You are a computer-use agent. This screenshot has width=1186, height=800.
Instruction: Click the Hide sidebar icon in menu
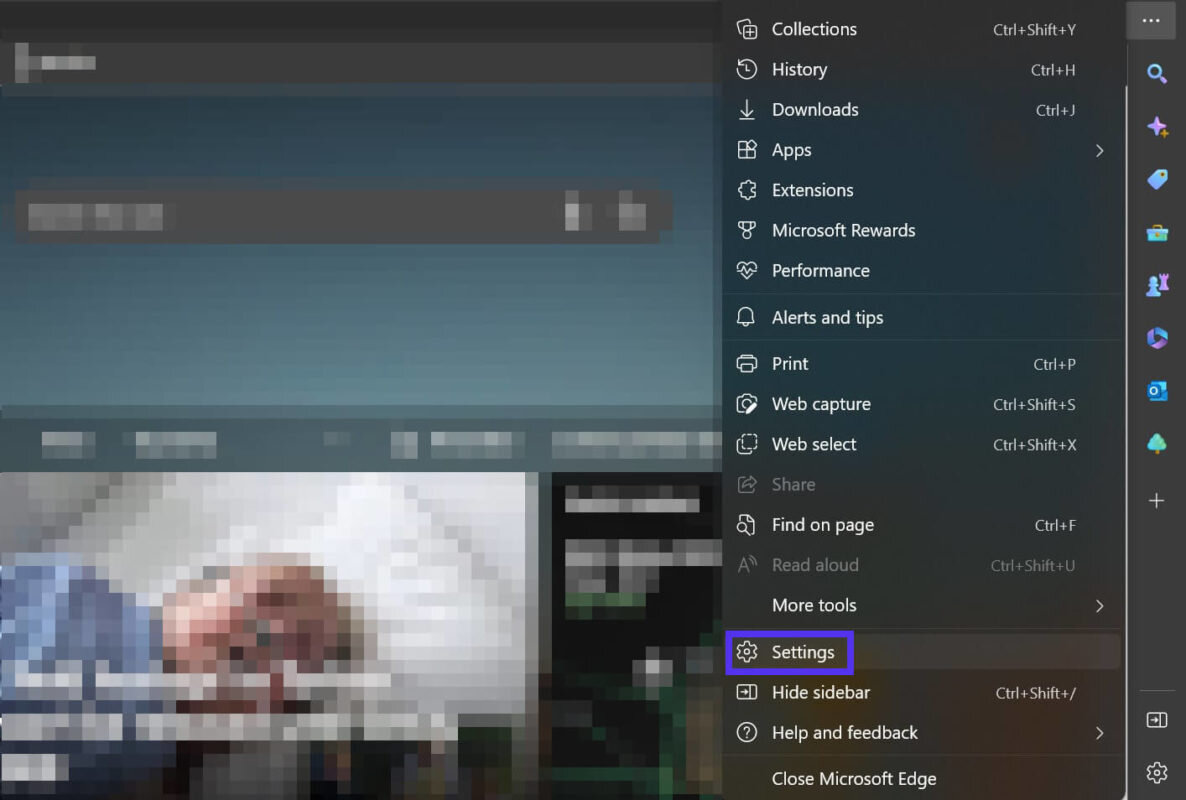747,692
